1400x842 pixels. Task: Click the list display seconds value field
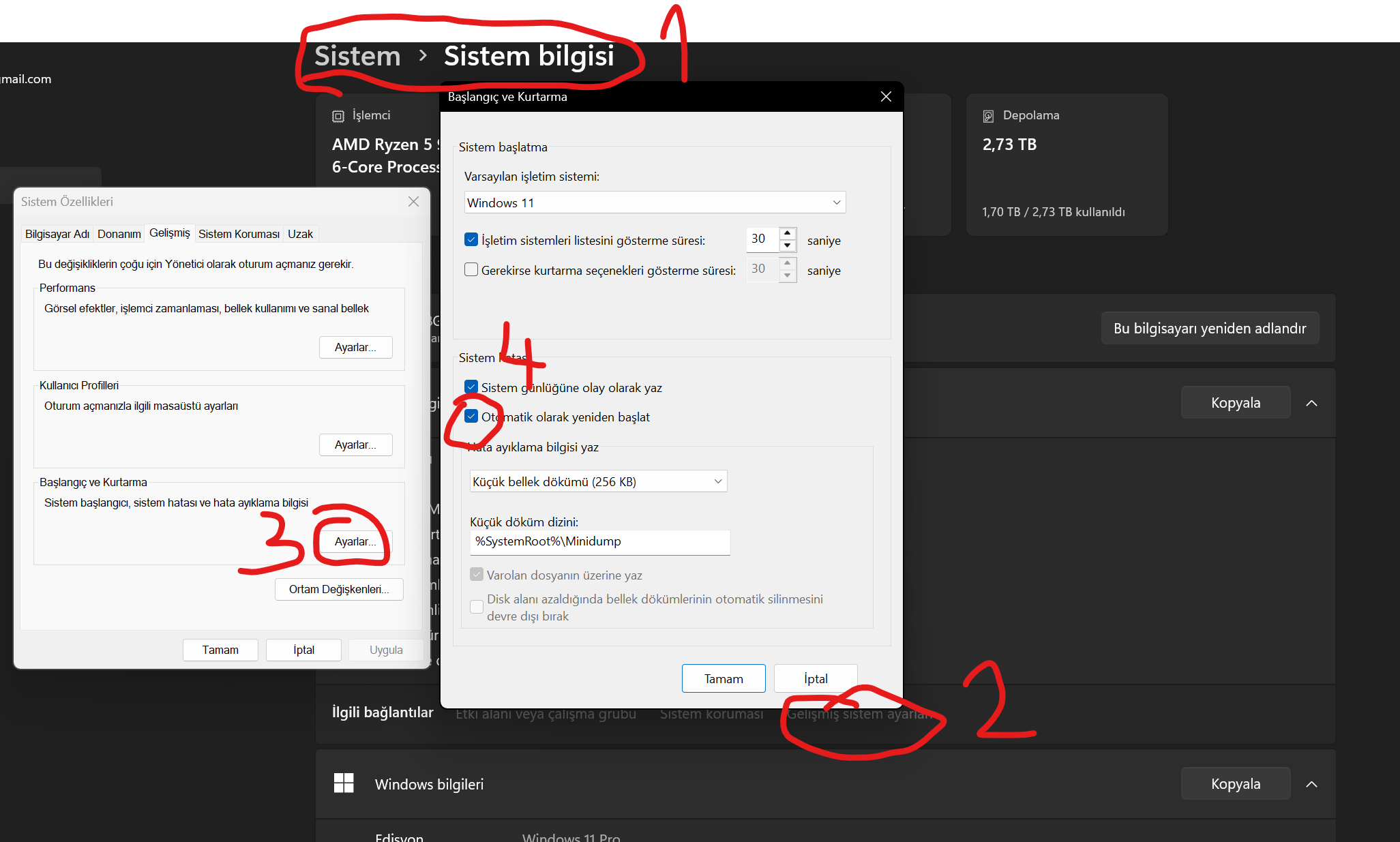coord(762,239)
